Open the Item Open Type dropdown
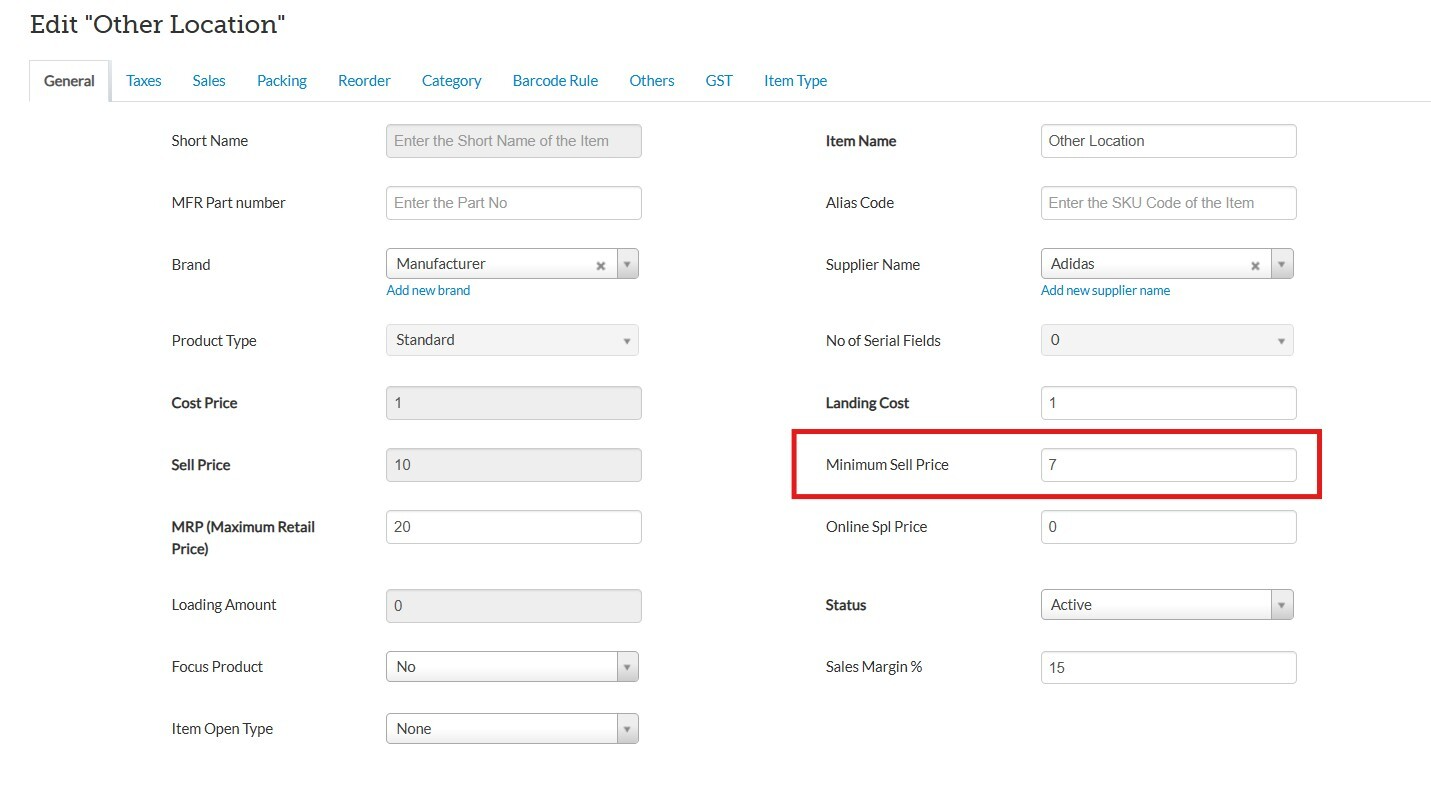Screen dimensions: 1431x785 point(512,729)
